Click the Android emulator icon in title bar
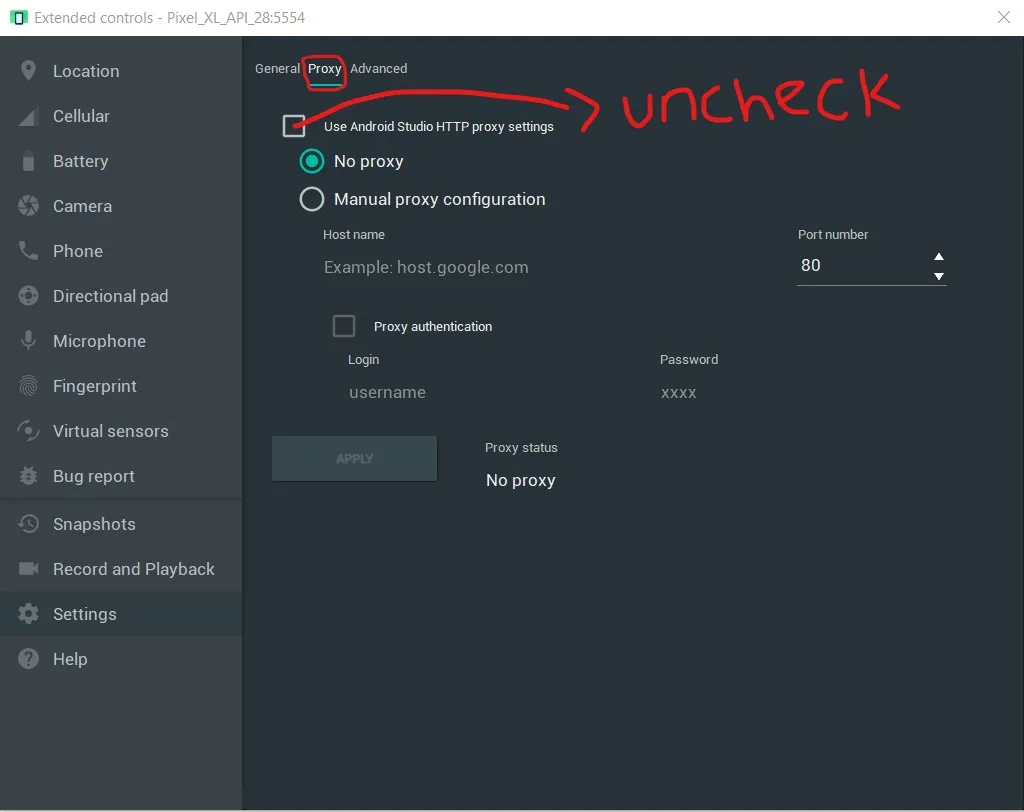 pos(19,18)
